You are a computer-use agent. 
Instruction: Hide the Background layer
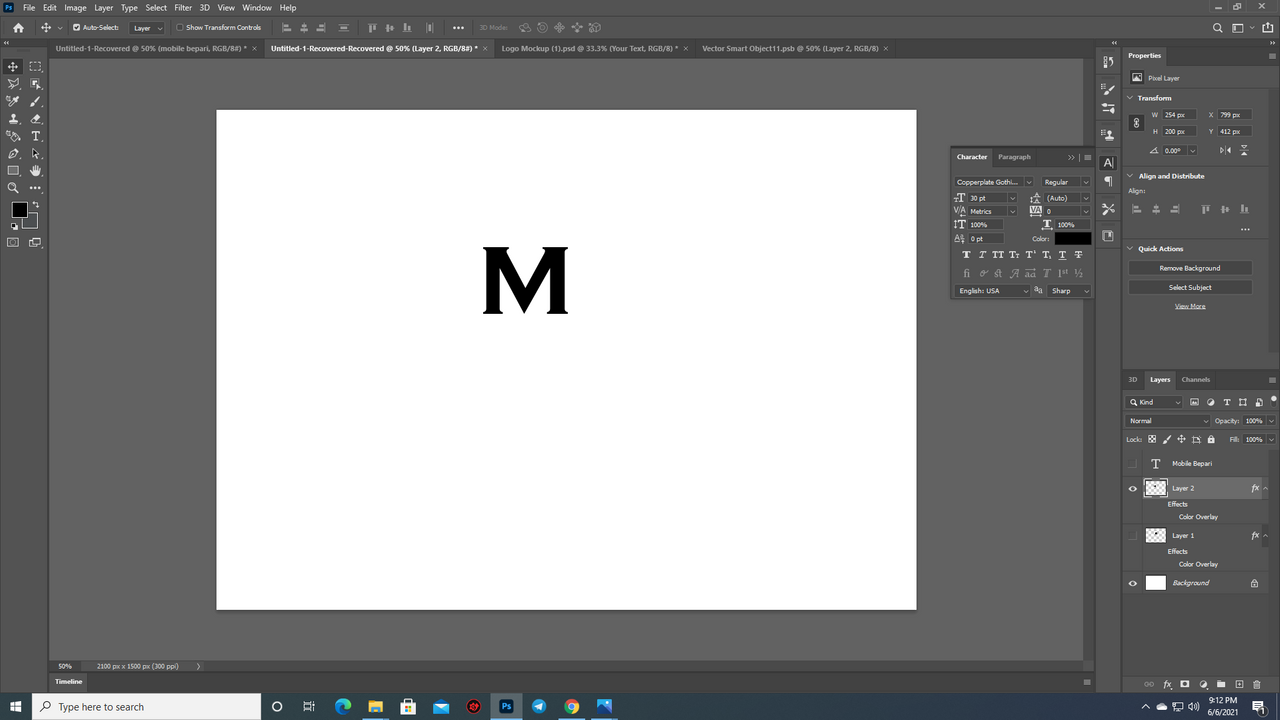coord(1133,583)
